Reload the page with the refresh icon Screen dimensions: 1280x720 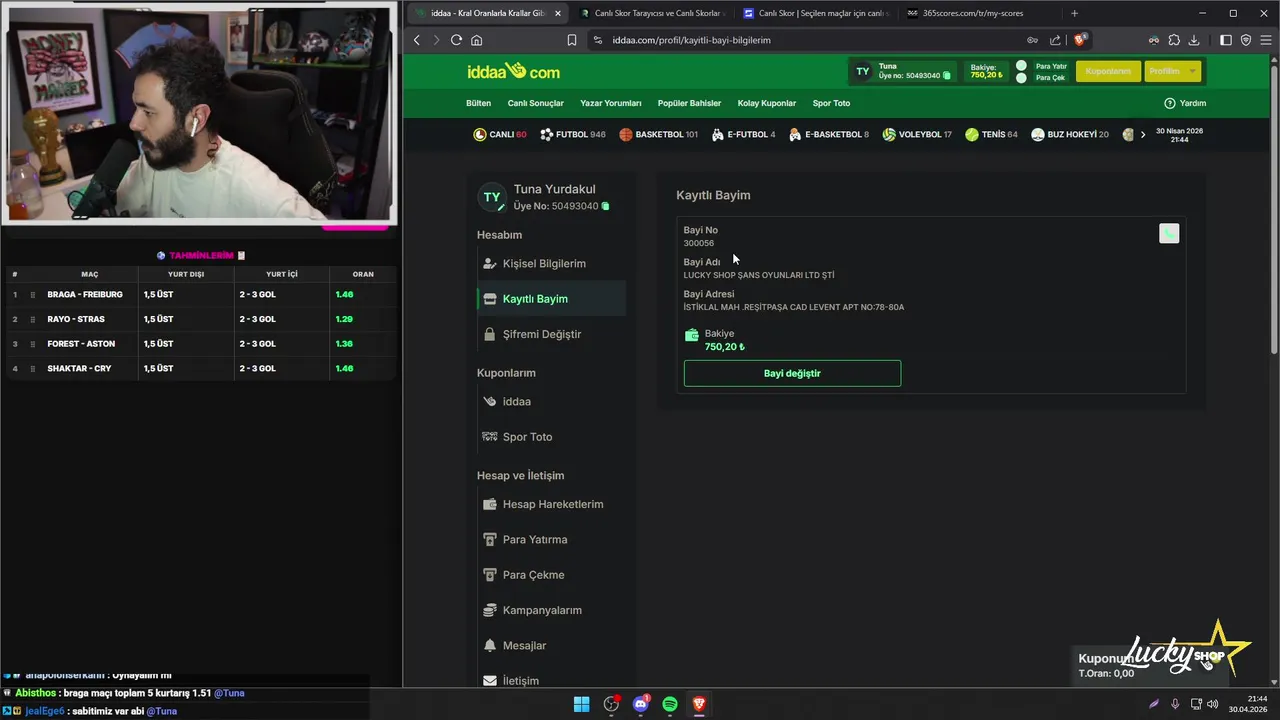pos(456,40)
